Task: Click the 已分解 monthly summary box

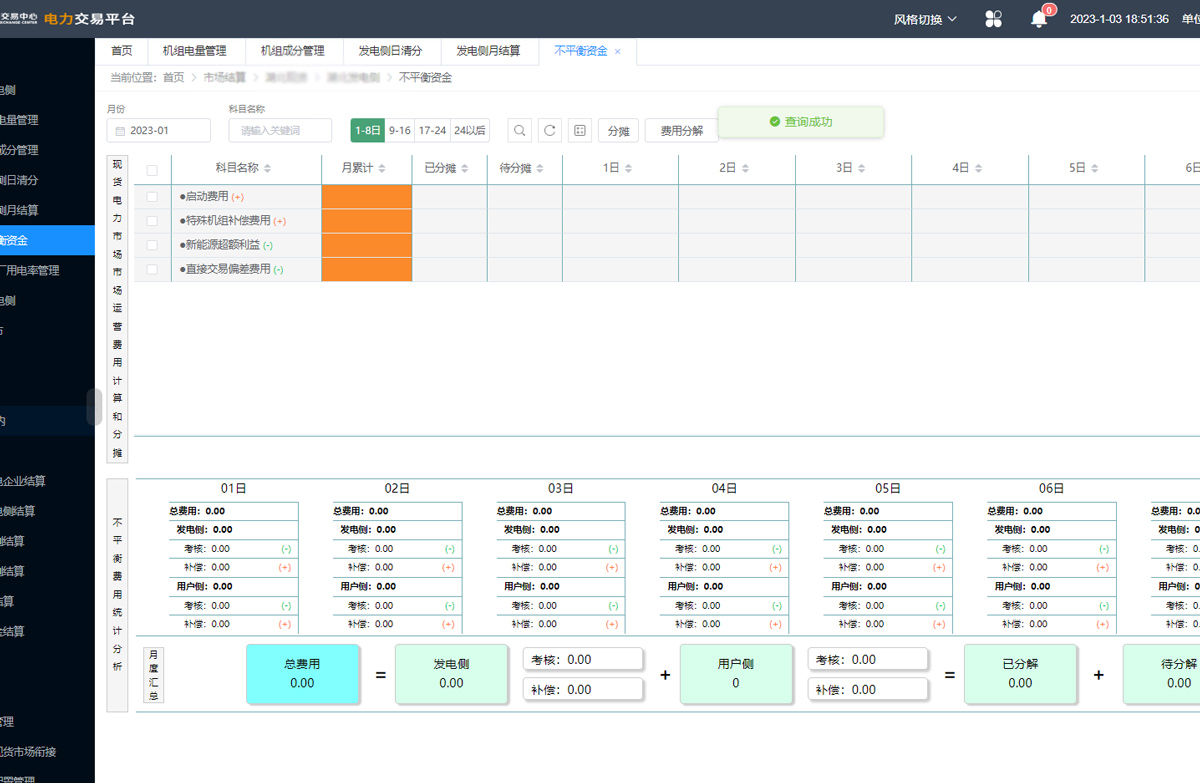Action: tap(1020, 674)
